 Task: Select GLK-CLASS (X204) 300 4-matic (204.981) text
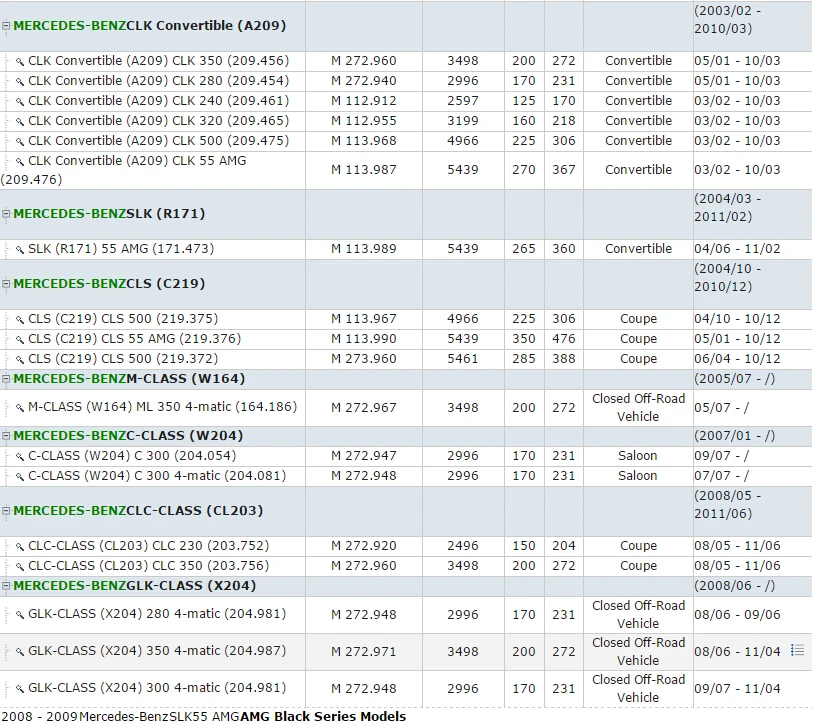[x=157, y=688]
